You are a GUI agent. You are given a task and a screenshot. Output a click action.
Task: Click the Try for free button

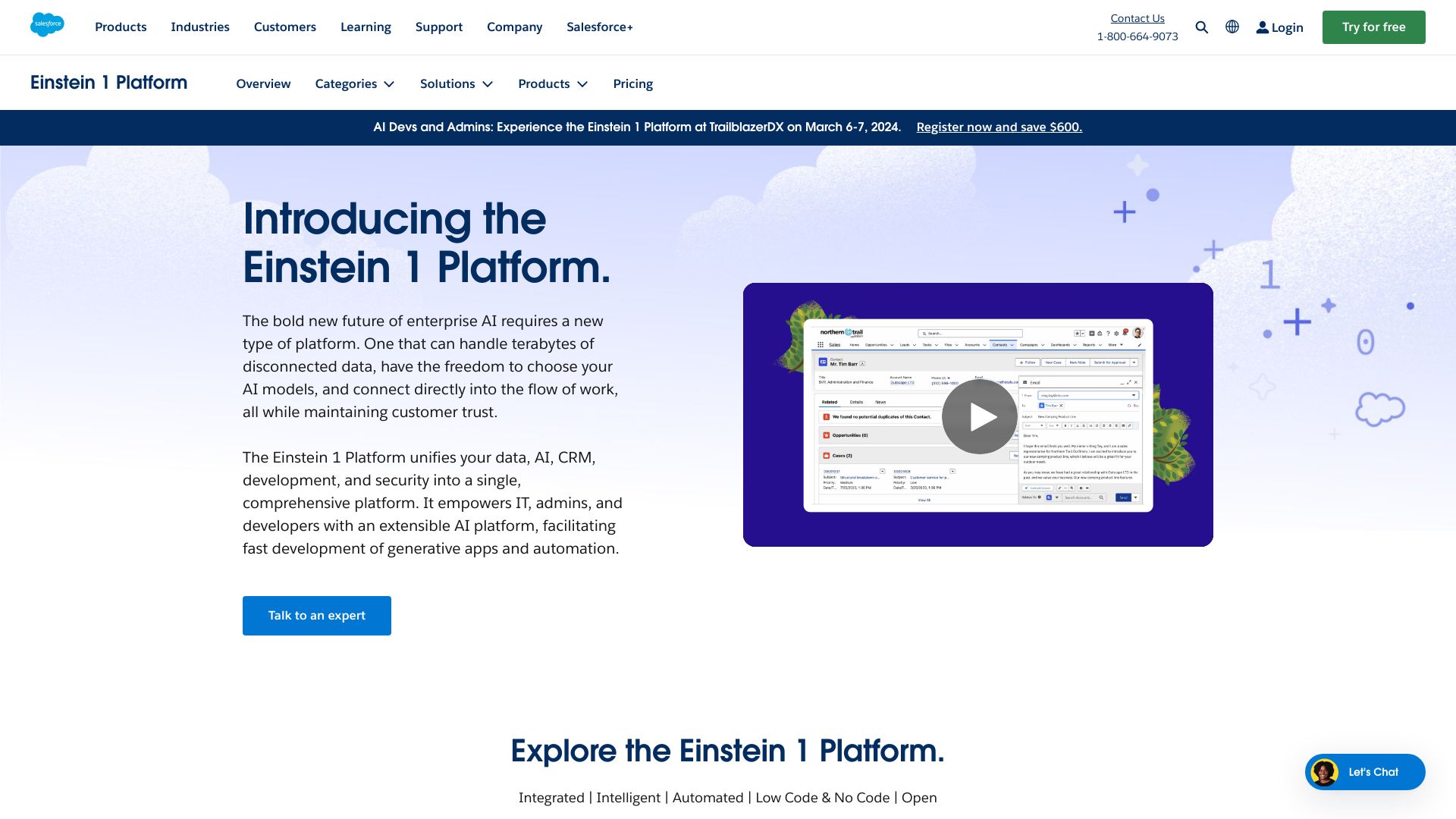tap(1373, 27)
